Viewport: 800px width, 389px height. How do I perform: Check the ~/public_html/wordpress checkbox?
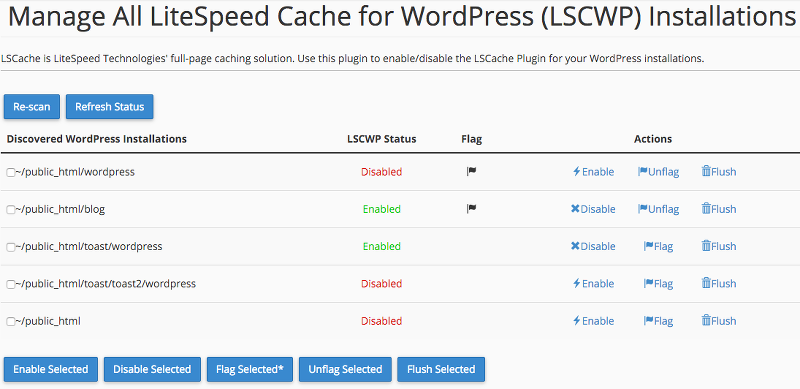tap(10, 173)
